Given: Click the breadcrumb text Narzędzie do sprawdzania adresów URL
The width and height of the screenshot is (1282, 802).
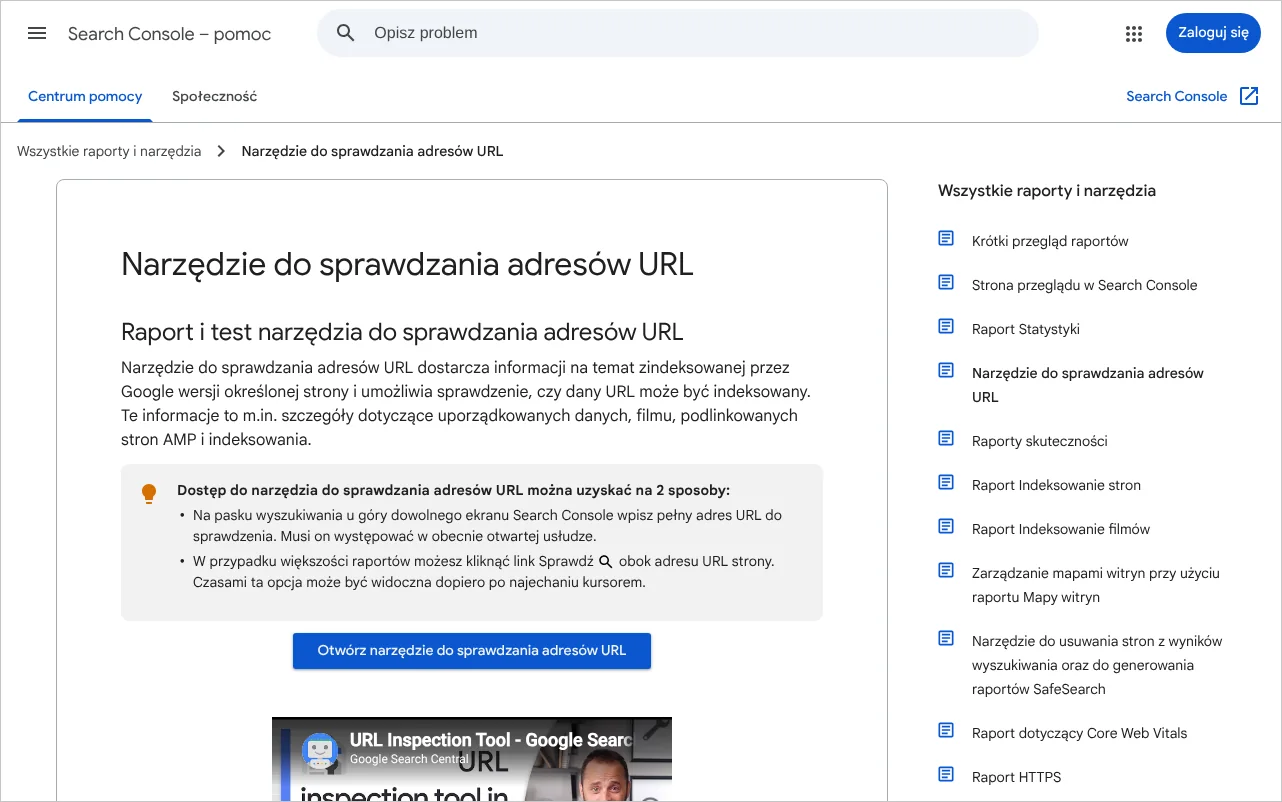Looking at the screenshot, I should (372, 152).
